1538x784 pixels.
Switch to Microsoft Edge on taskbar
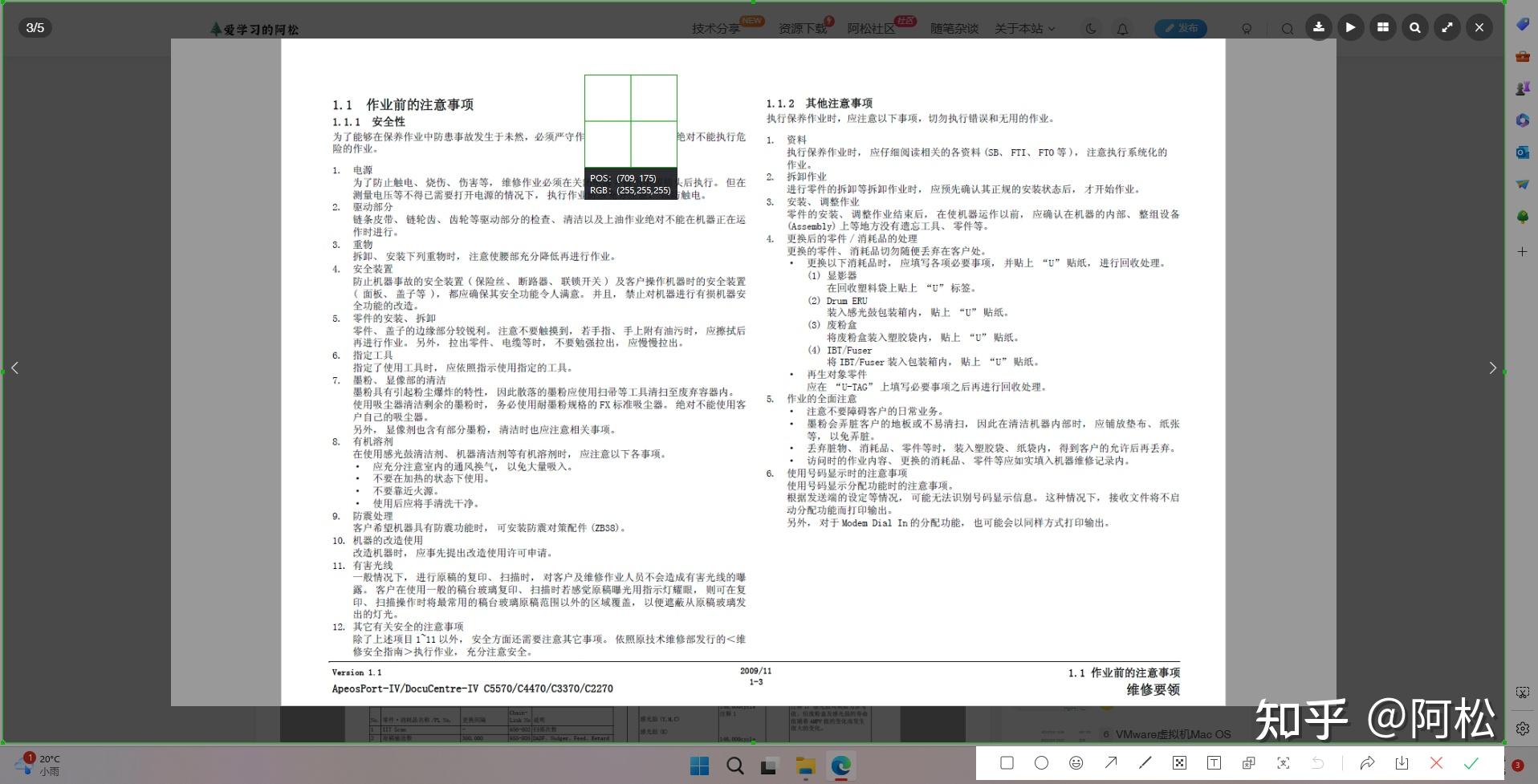point(840,766)
